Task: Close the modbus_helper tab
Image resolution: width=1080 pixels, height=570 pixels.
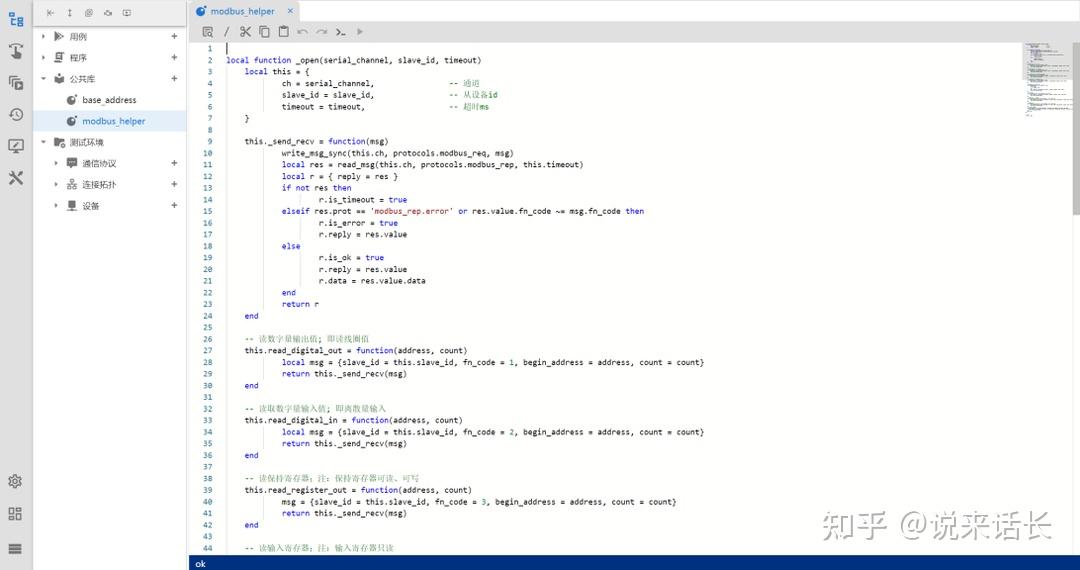Action: pos(290,11)
